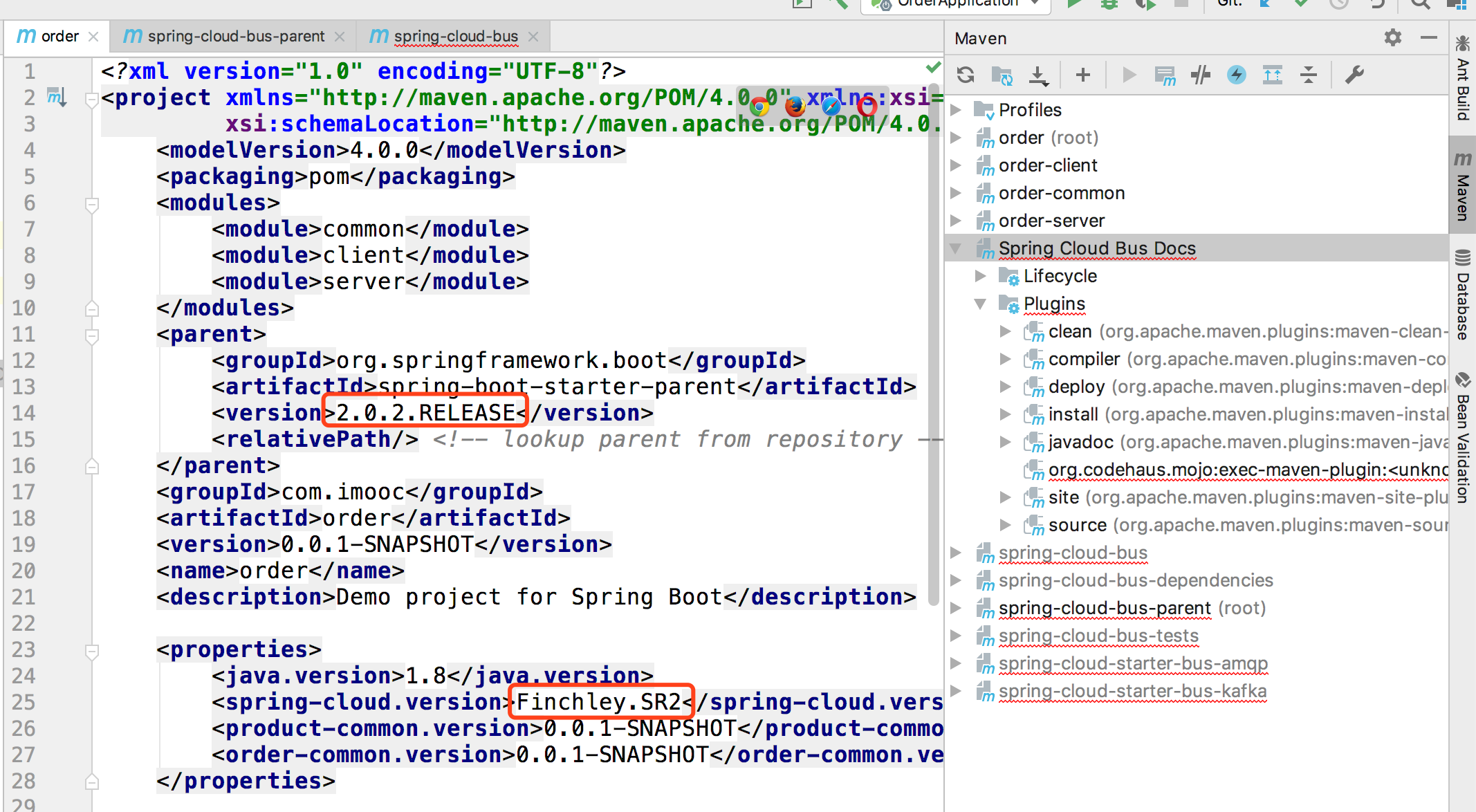The height and width of the screenshot is (812, 1476).
Task: Click the Maven gutter icon on line 2
Action: 57,97
